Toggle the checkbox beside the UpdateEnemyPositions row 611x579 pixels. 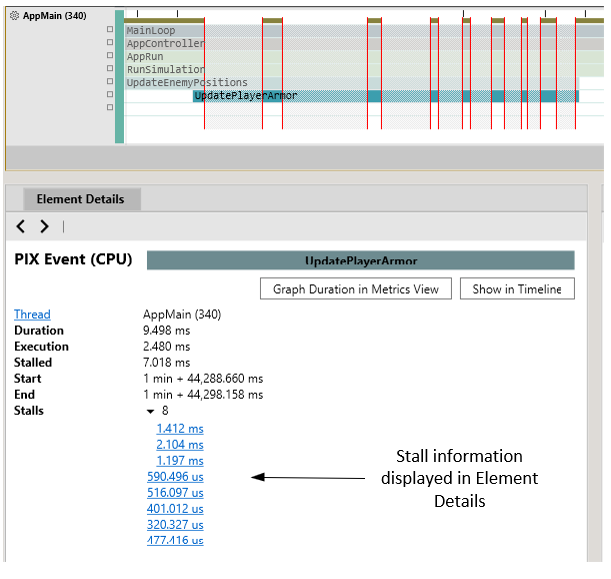(x=110, y=81)
